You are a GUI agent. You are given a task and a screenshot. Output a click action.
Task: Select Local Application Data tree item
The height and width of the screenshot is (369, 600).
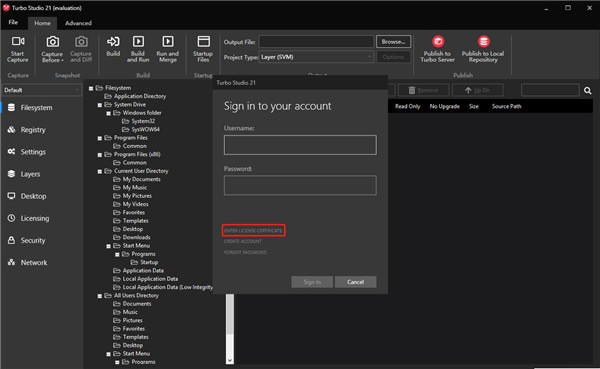[x=150, y=279]
